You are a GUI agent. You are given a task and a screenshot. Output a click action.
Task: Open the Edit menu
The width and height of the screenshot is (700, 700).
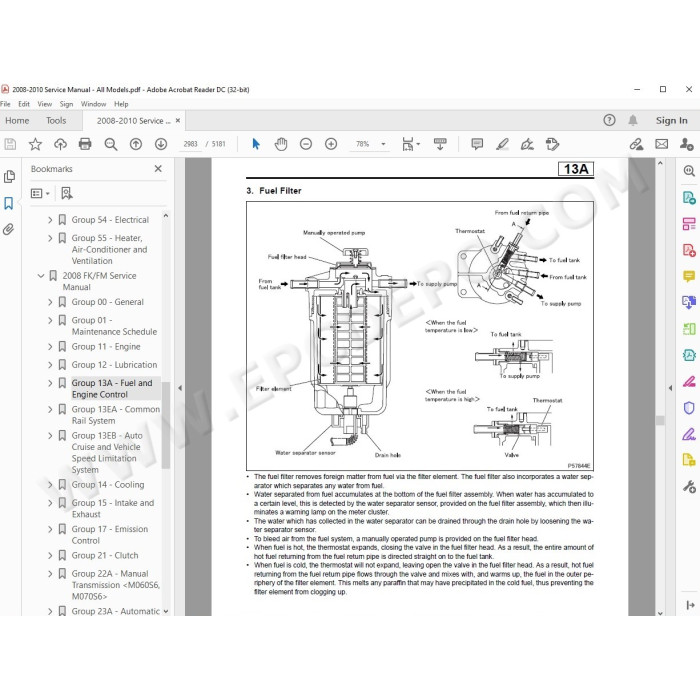(x=24, y=104)
